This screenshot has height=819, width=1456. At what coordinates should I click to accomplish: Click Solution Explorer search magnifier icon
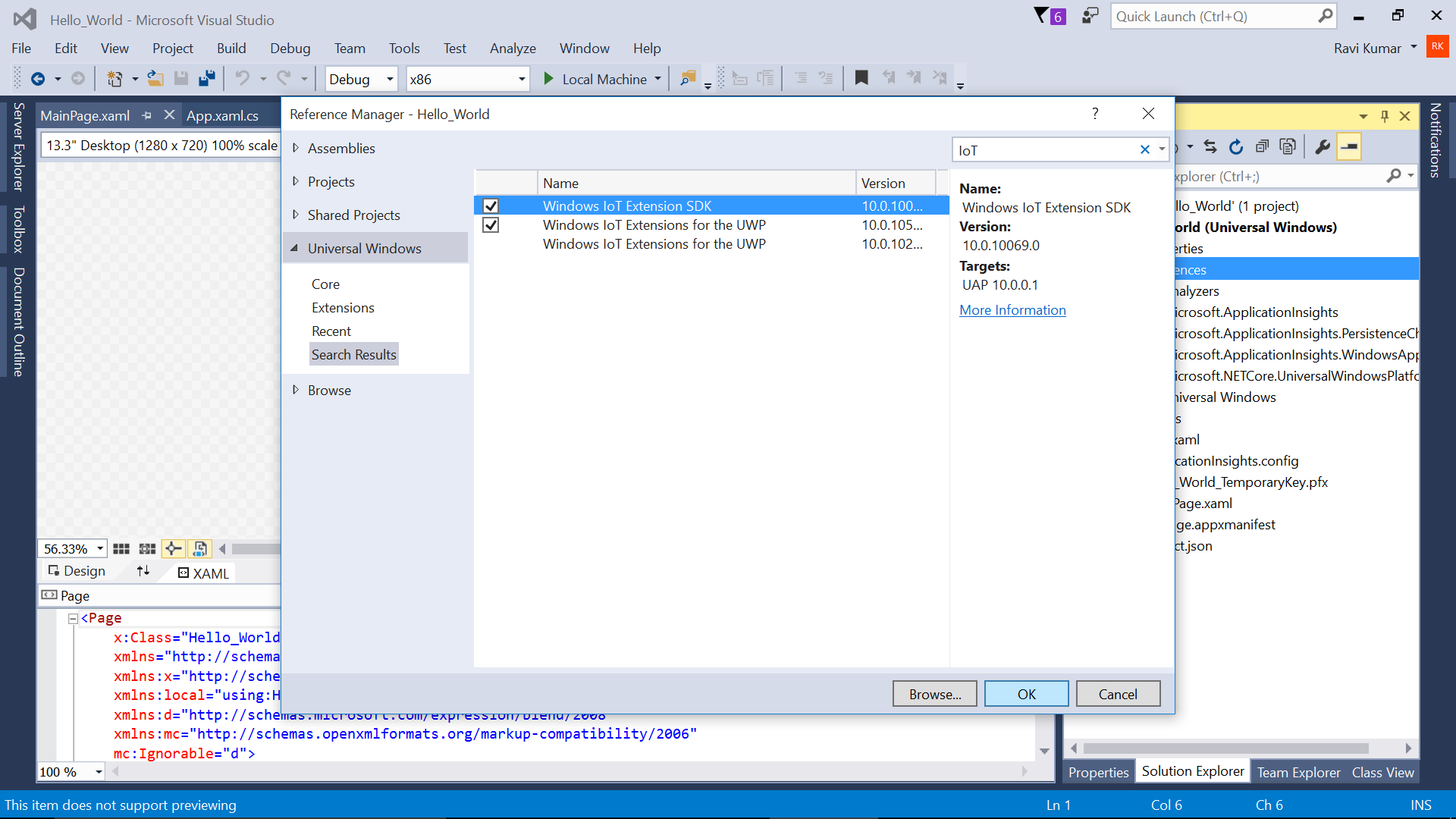pos(1394,176)
